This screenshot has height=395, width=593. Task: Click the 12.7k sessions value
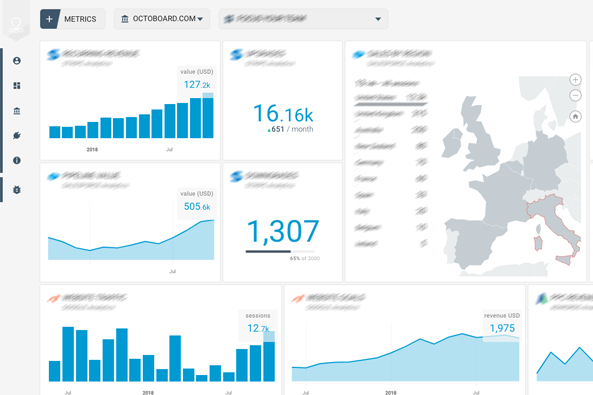[258, 328]
